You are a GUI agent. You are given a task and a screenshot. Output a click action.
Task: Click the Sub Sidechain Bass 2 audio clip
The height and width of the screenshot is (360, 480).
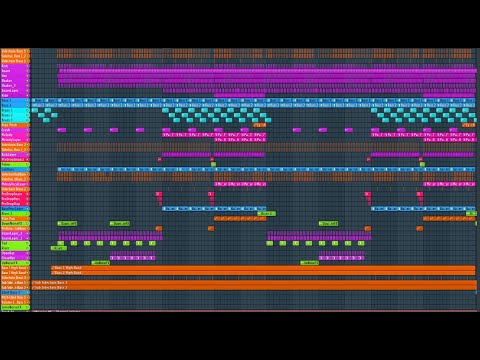[x=254, y=287]
